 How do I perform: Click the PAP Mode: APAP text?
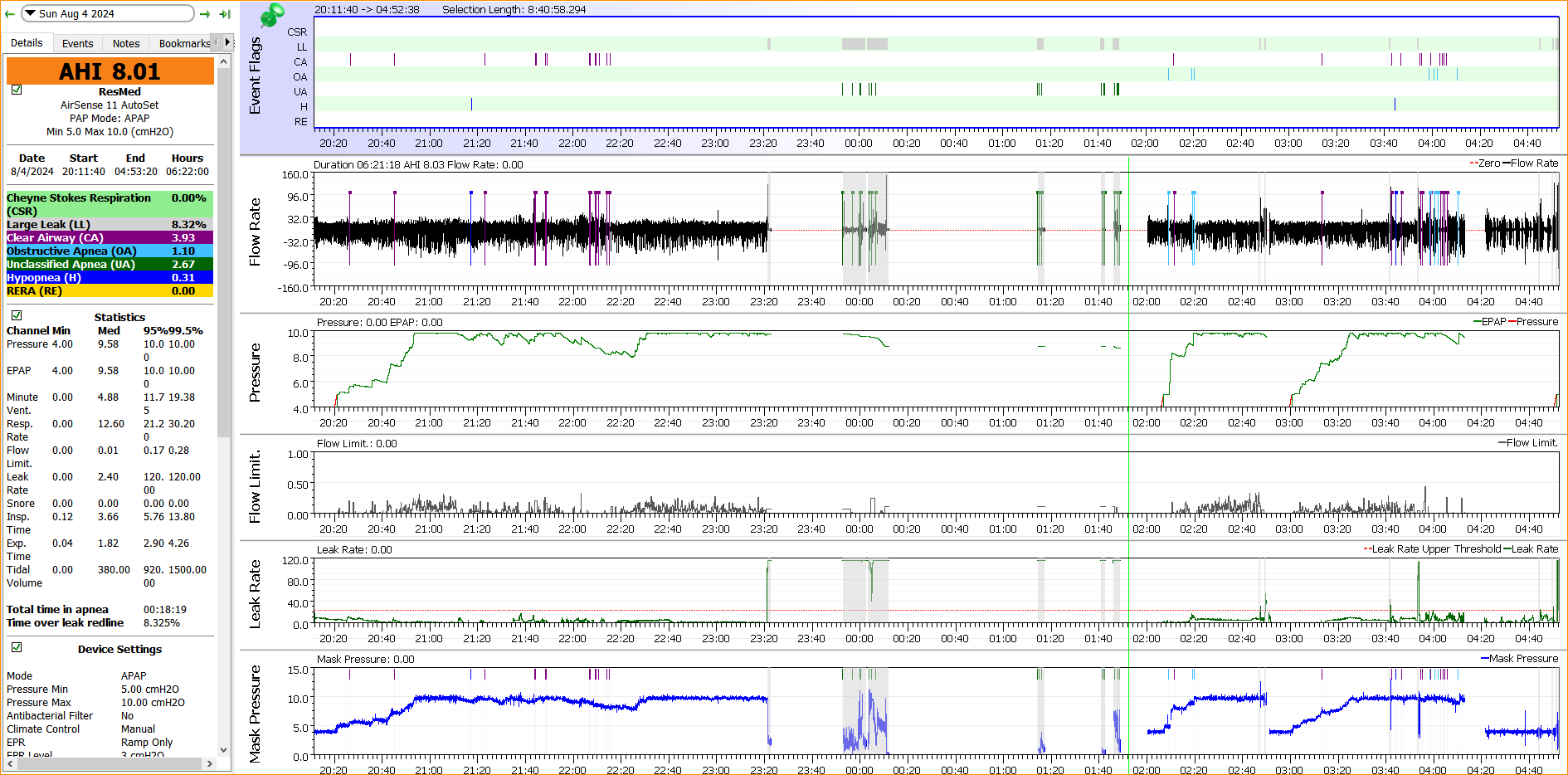[110, 118]
